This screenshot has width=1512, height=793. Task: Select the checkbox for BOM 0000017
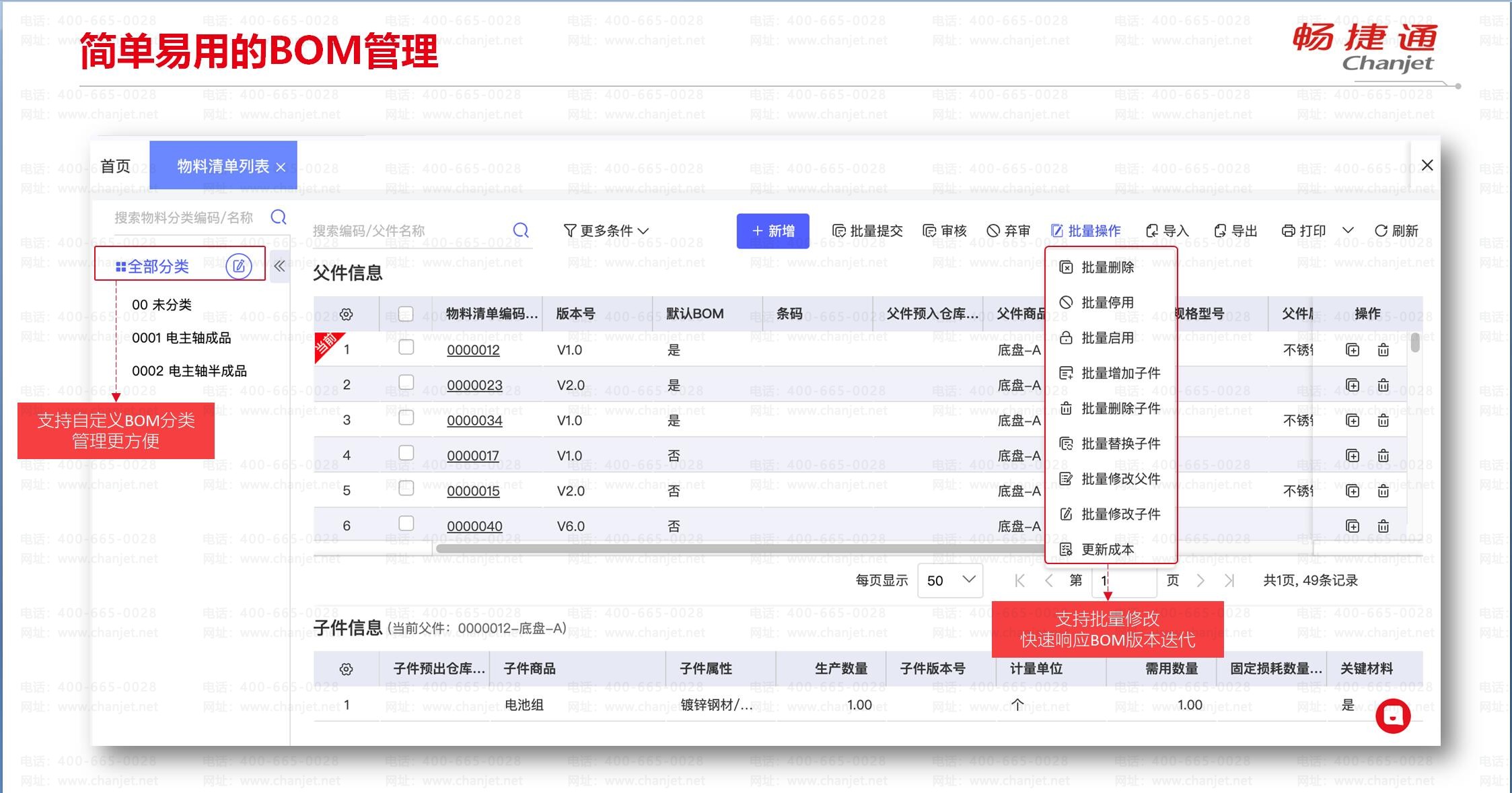click(x=406, y=453)
